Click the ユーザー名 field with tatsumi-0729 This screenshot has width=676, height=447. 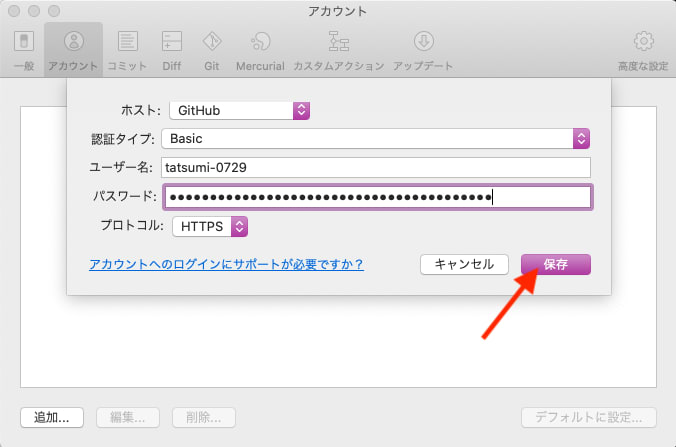click(376, 167)
